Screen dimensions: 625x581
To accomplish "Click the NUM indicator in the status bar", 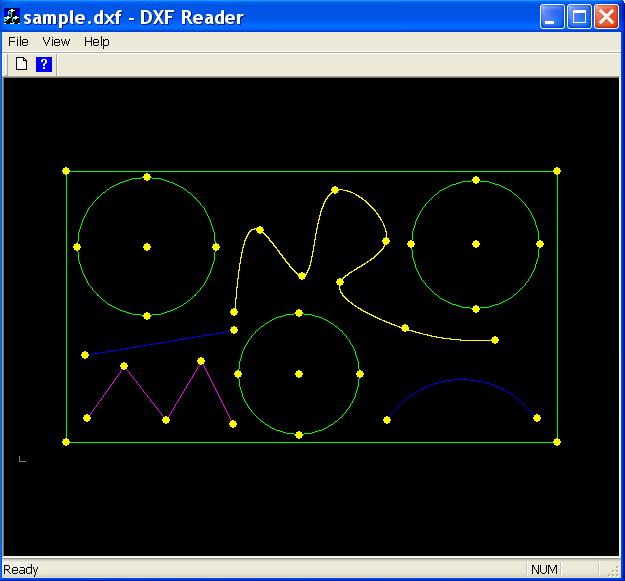I will (544, 569).
